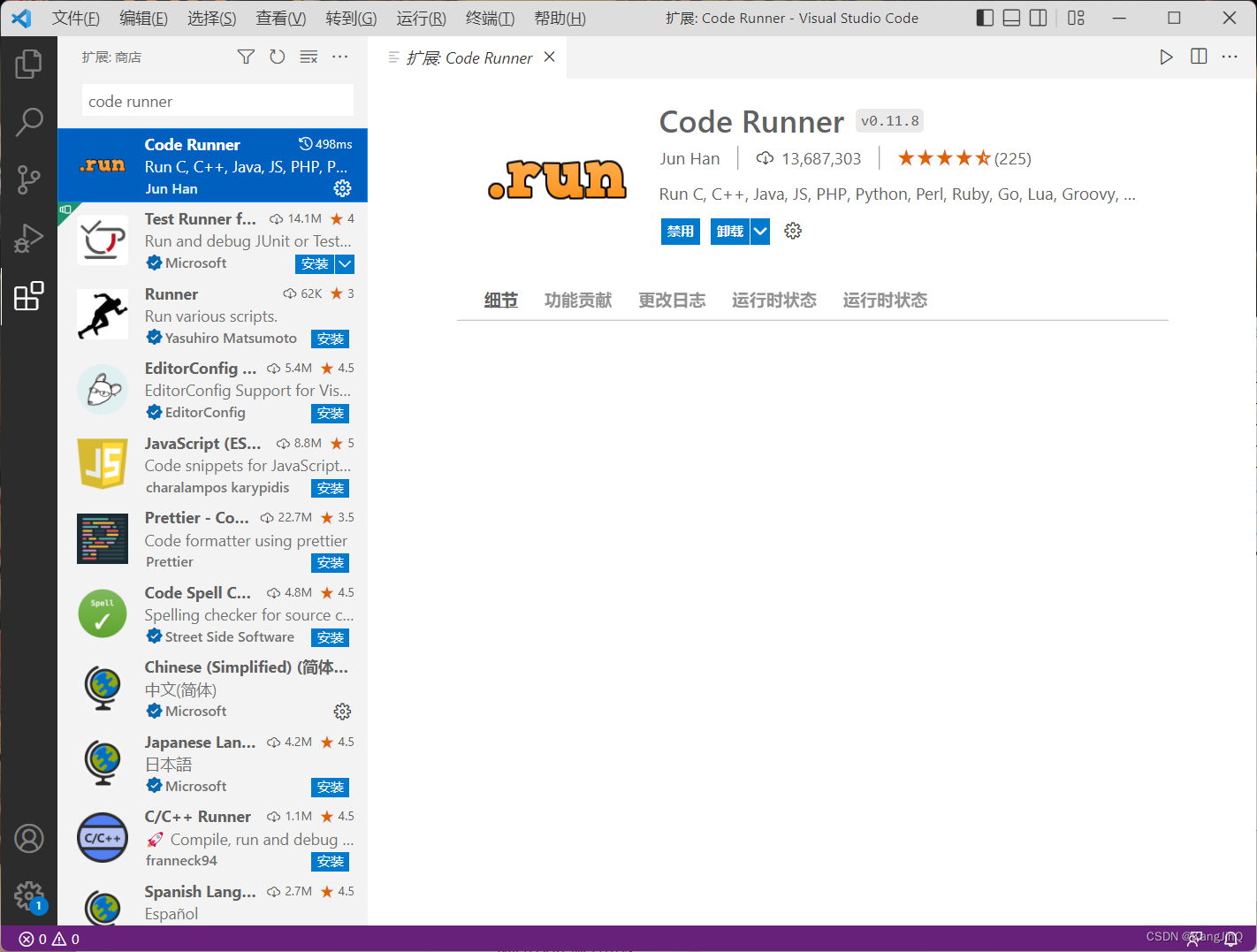Install the Test Runner extension
The image size is (1257, 952).
315,263
